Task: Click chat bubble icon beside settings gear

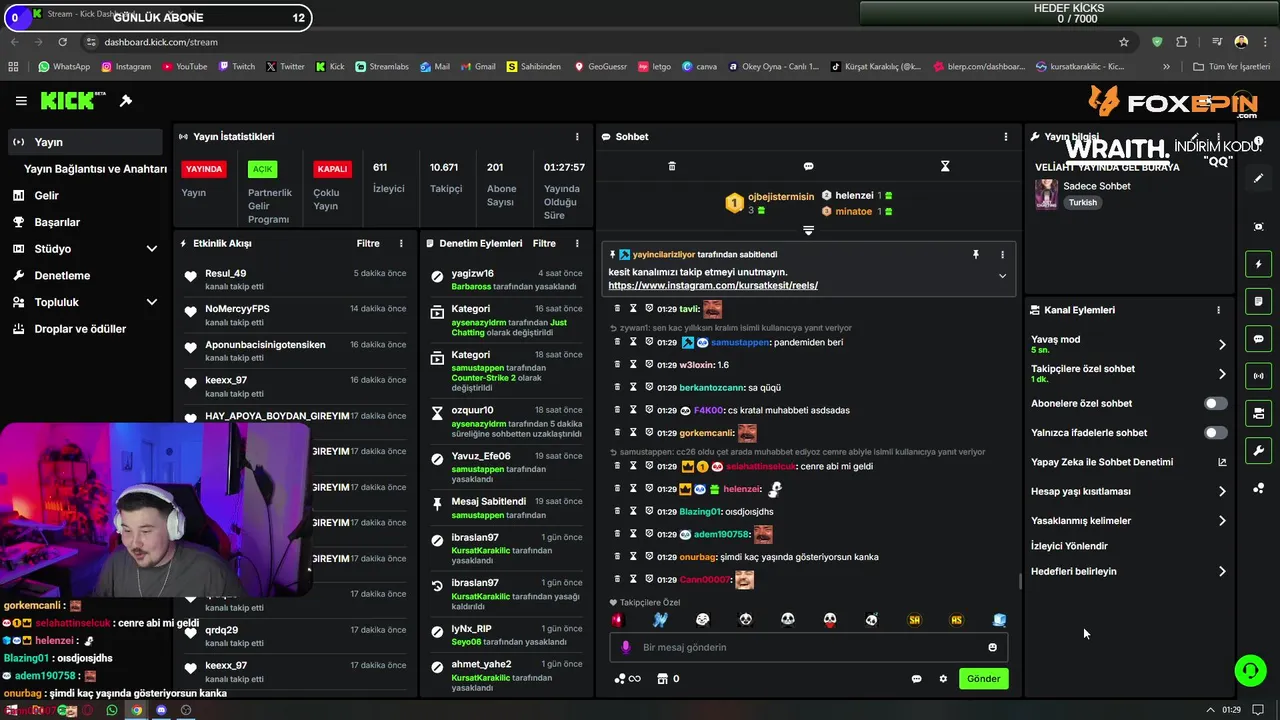Action: 916,679
